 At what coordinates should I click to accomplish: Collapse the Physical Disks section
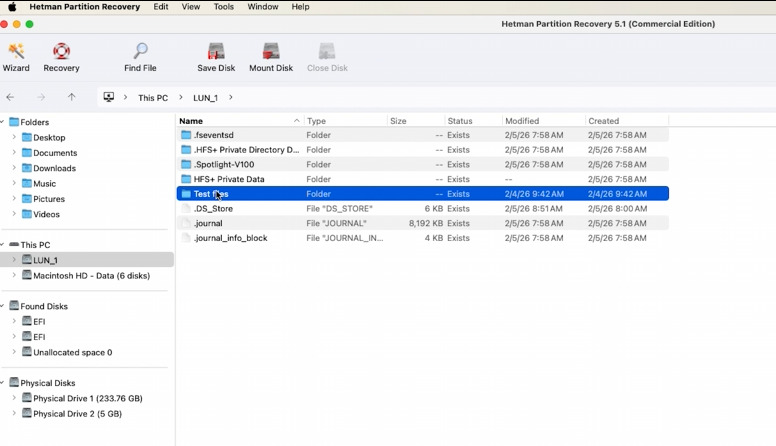2,383
